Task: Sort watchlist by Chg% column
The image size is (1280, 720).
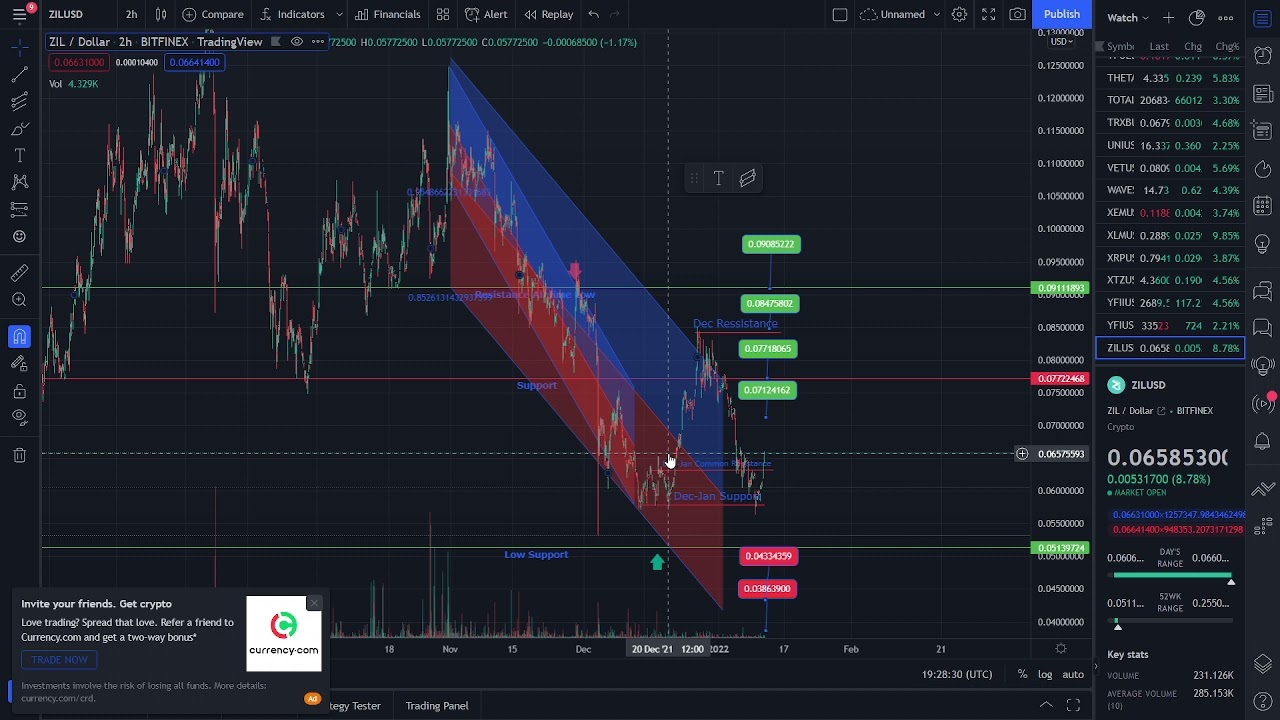Action: coord(1227,47)
